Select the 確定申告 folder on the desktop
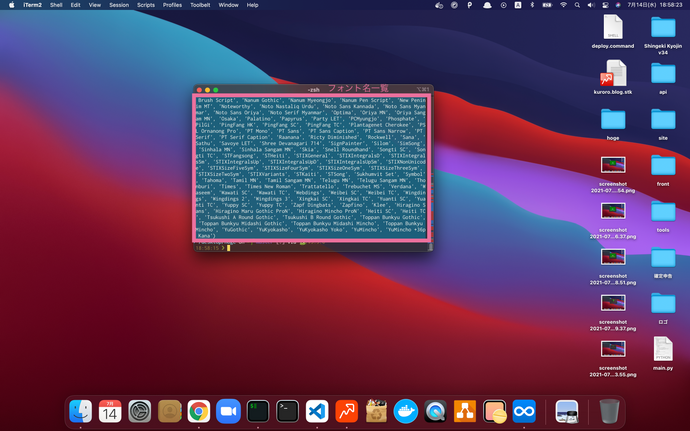The image size is (690, 431). tap(663, 258)
